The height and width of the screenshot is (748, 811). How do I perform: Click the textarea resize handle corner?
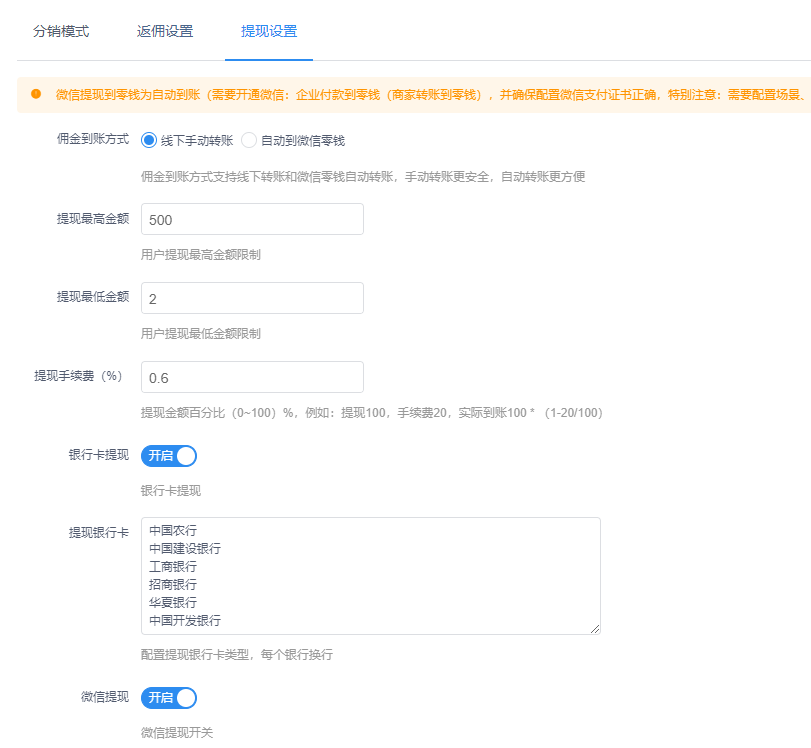[x=595, y=629]
